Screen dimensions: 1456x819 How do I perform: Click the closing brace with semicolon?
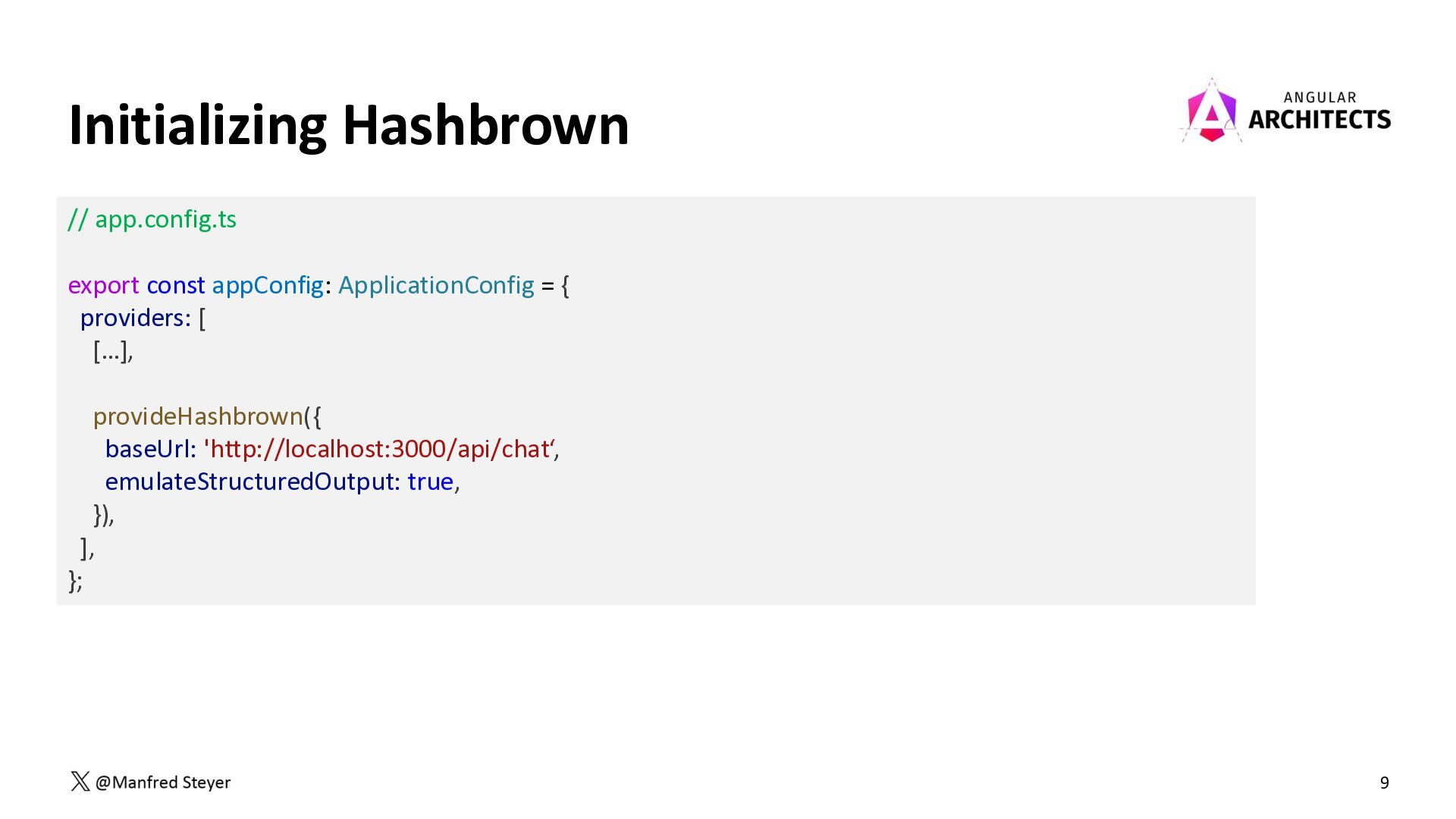pos(75,581)
